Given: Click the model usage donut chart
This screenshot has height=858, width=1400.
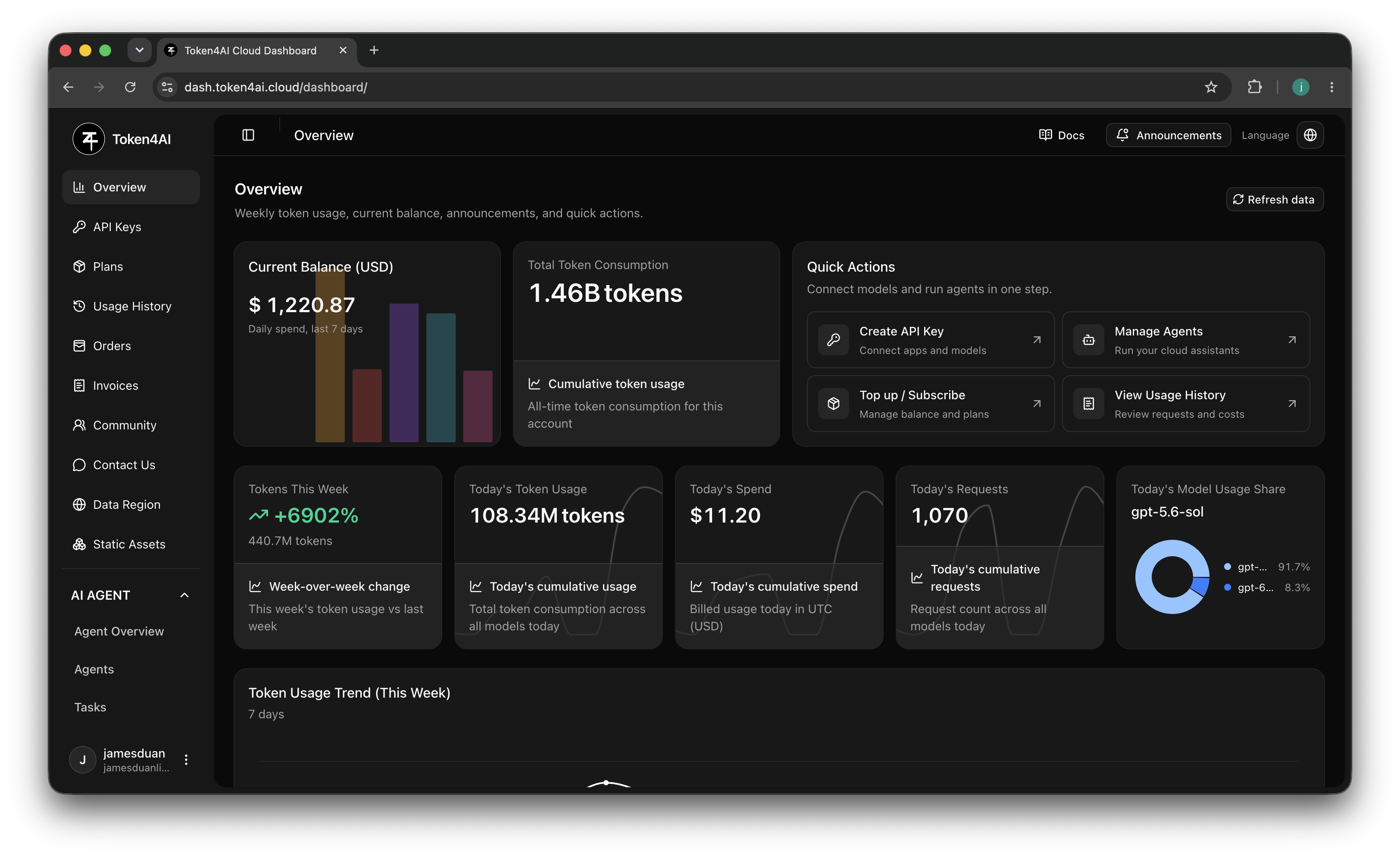Looking at the screenshot, I should click(x=1172, y=577).
